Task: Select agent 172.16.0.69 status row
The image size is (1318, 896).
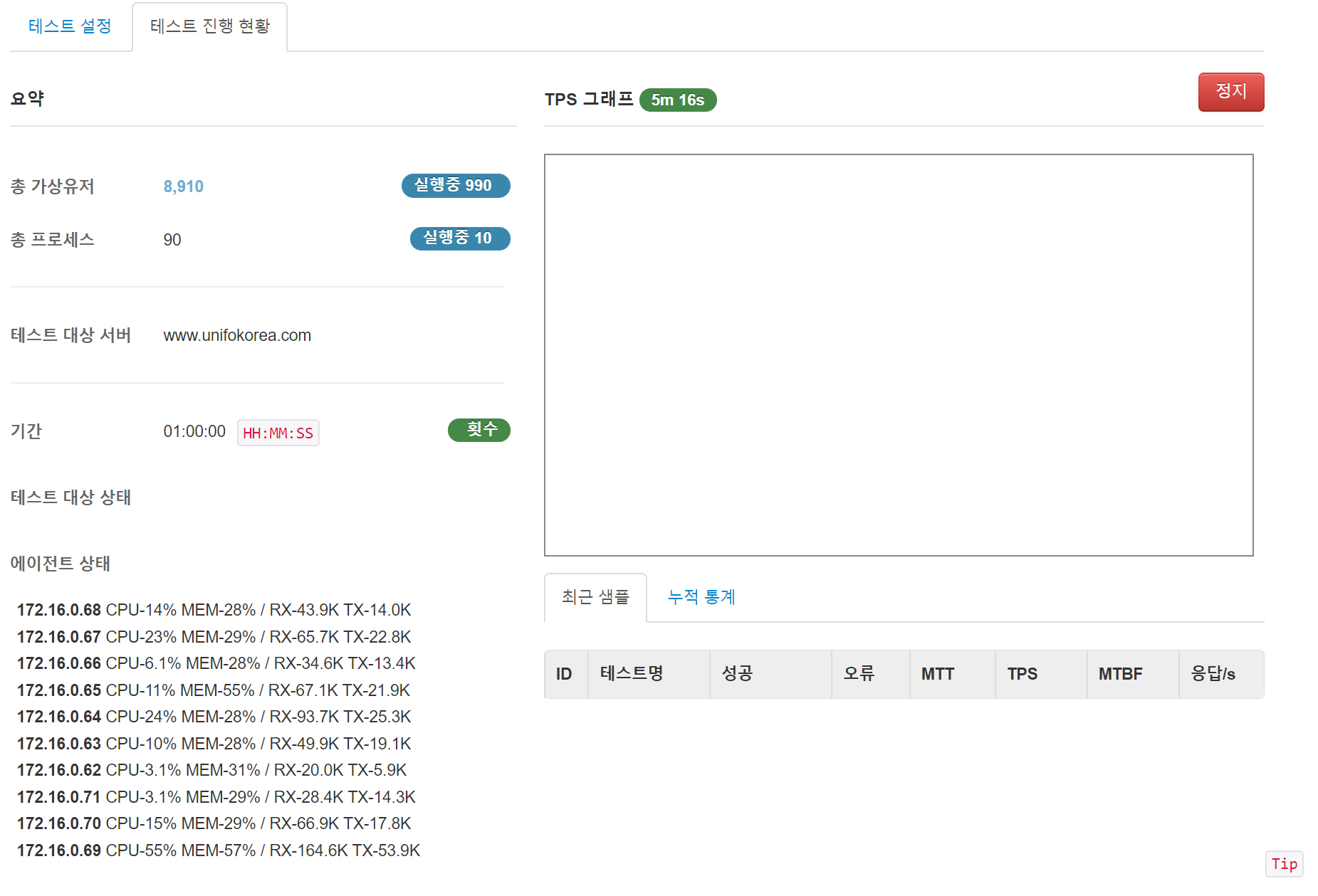Action: pos(218,850)
